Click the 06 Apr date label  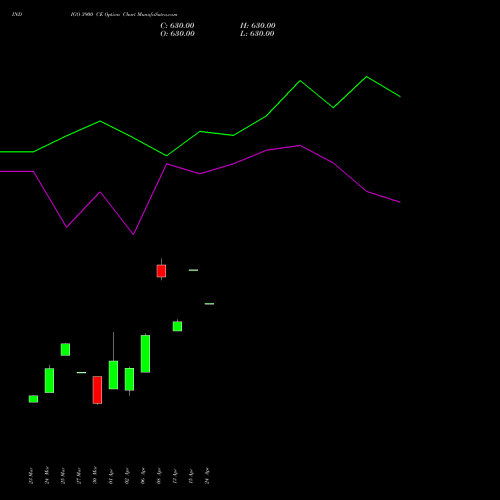[x=143, y=476]
